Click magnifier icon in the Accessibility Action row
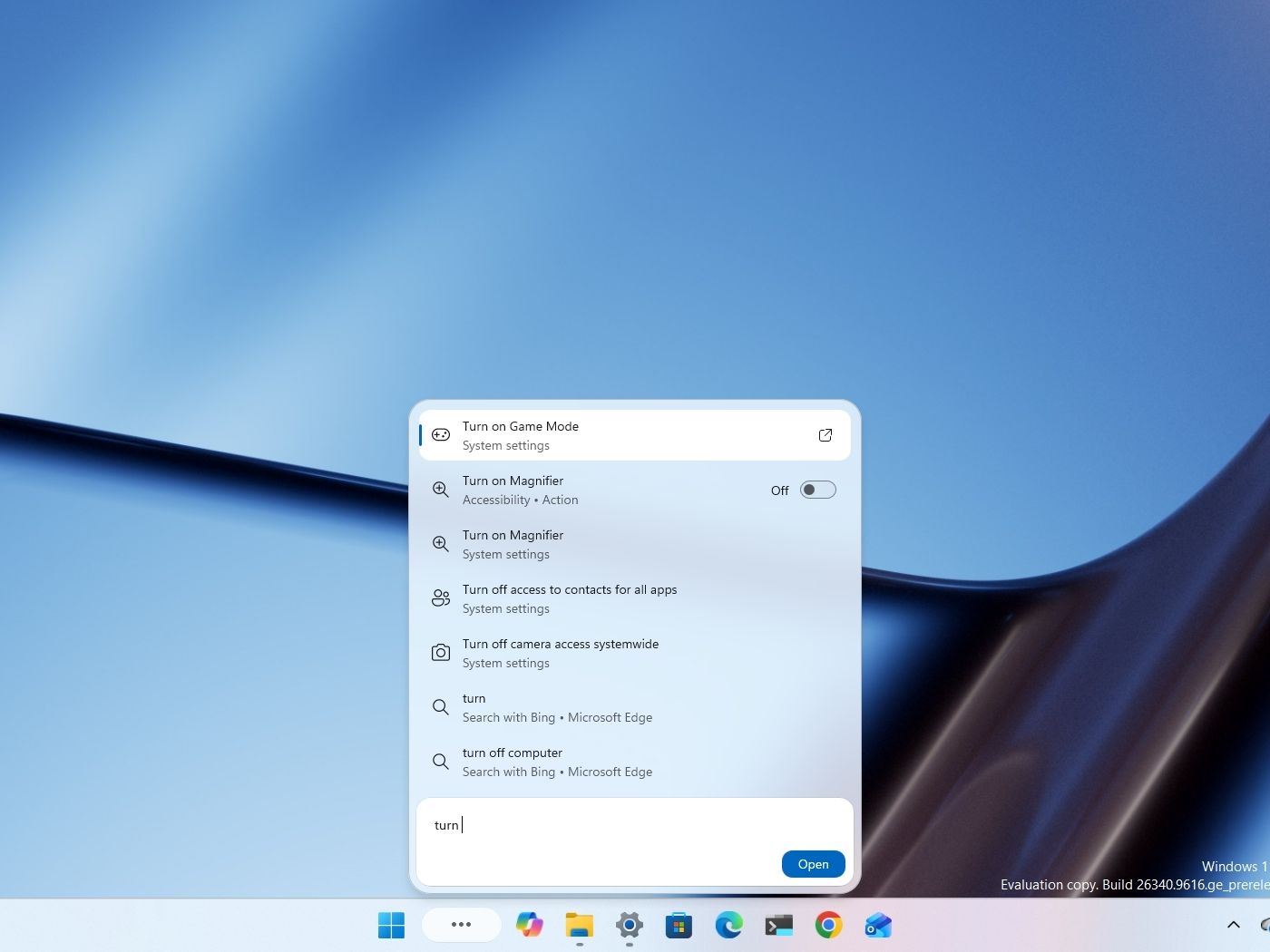 tap(441, 490)
